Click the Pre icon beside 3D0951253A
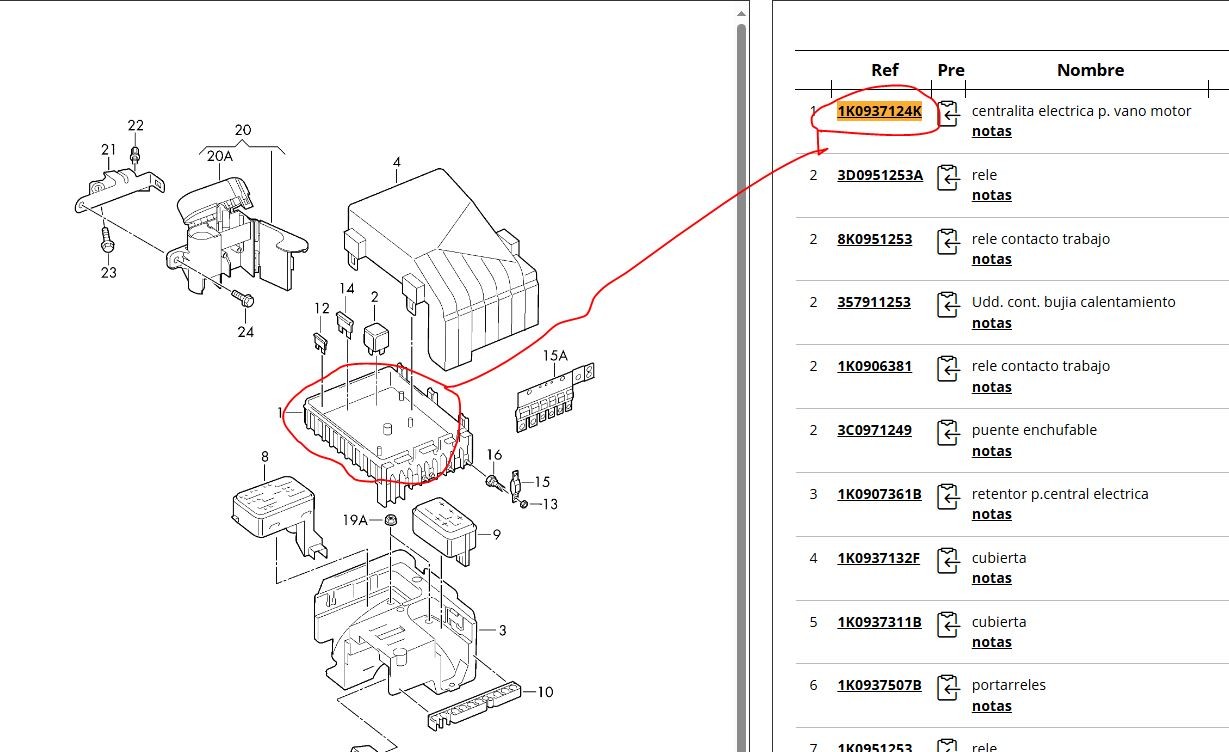The height and width of the screenshot is (752, 1229). pos(947,178)
